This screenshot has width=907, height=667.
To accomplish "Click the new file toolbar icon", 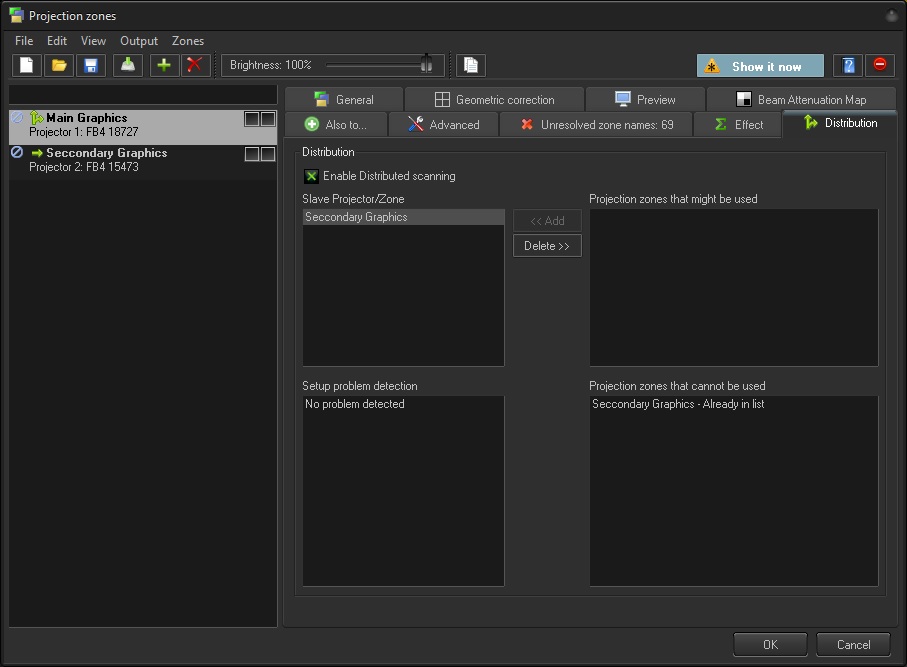I will 27,66.
